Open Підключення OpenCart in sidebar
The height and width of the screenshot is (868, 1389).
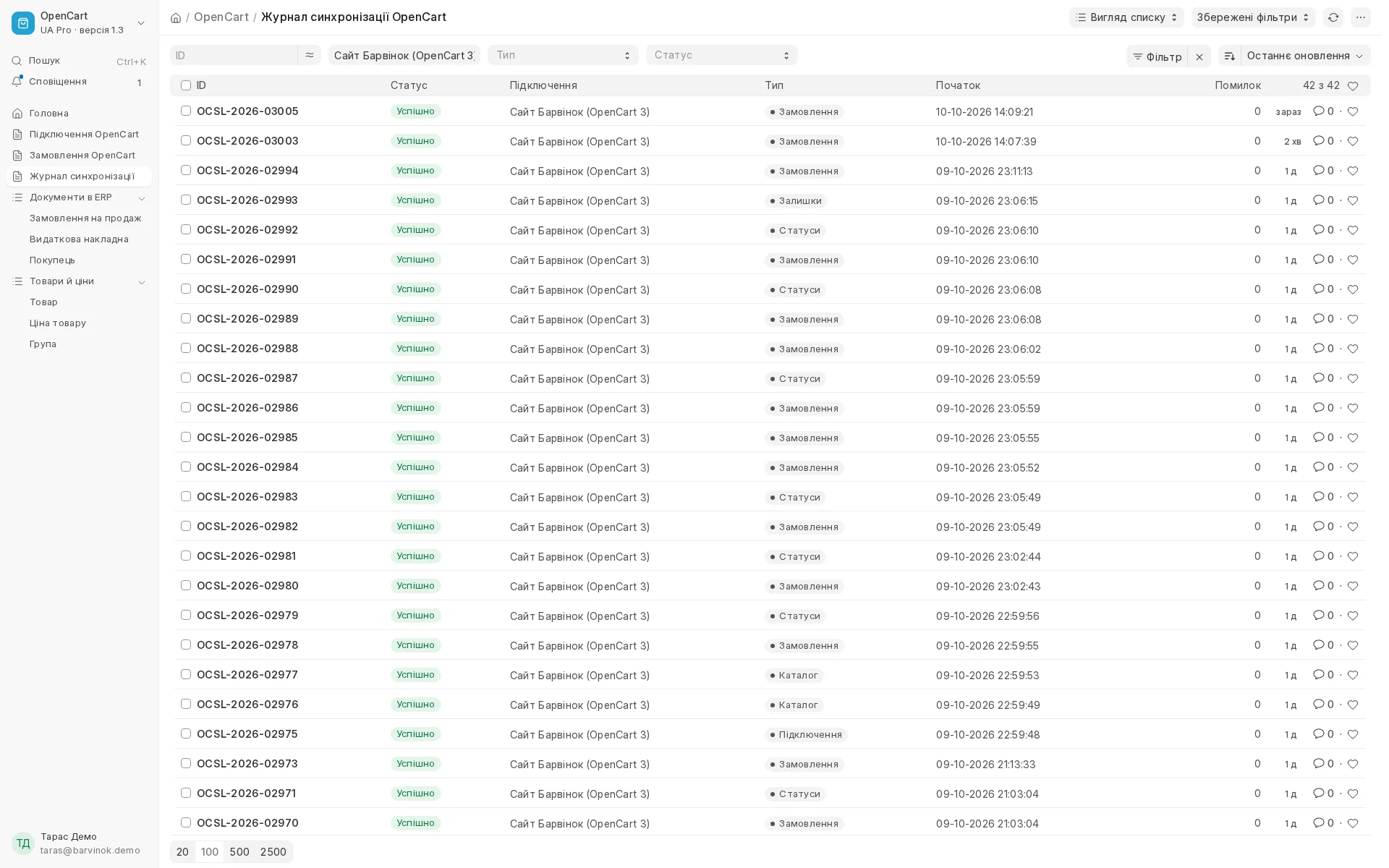pos(79,135)
